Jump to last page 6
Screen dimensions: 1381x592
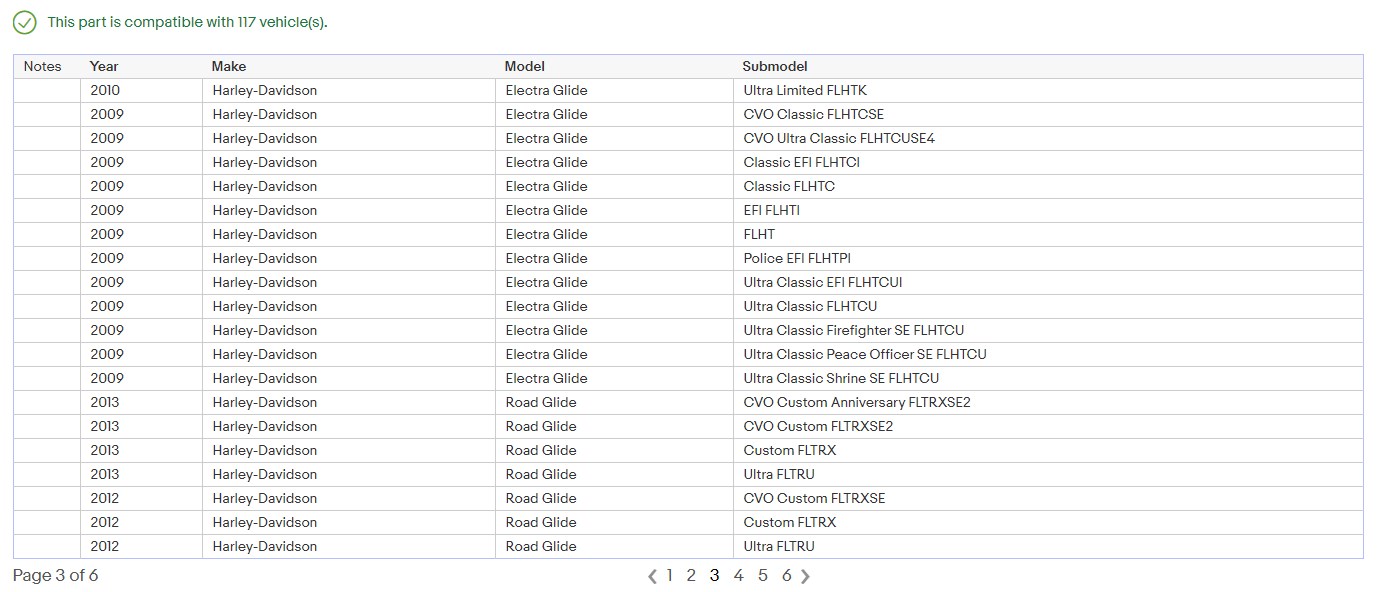[786, 575]
